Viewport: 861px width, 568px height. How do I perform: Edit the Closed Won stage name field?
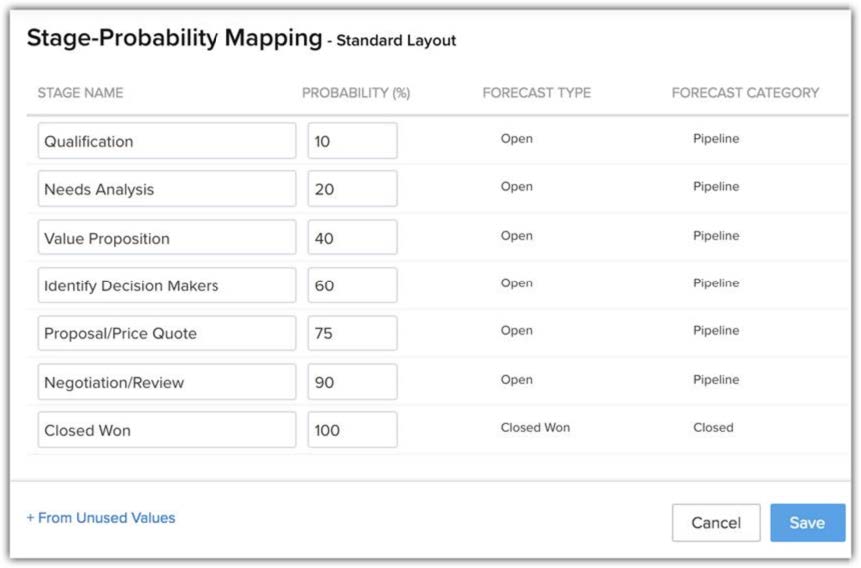pyautogui.click(x=167, y=430)
